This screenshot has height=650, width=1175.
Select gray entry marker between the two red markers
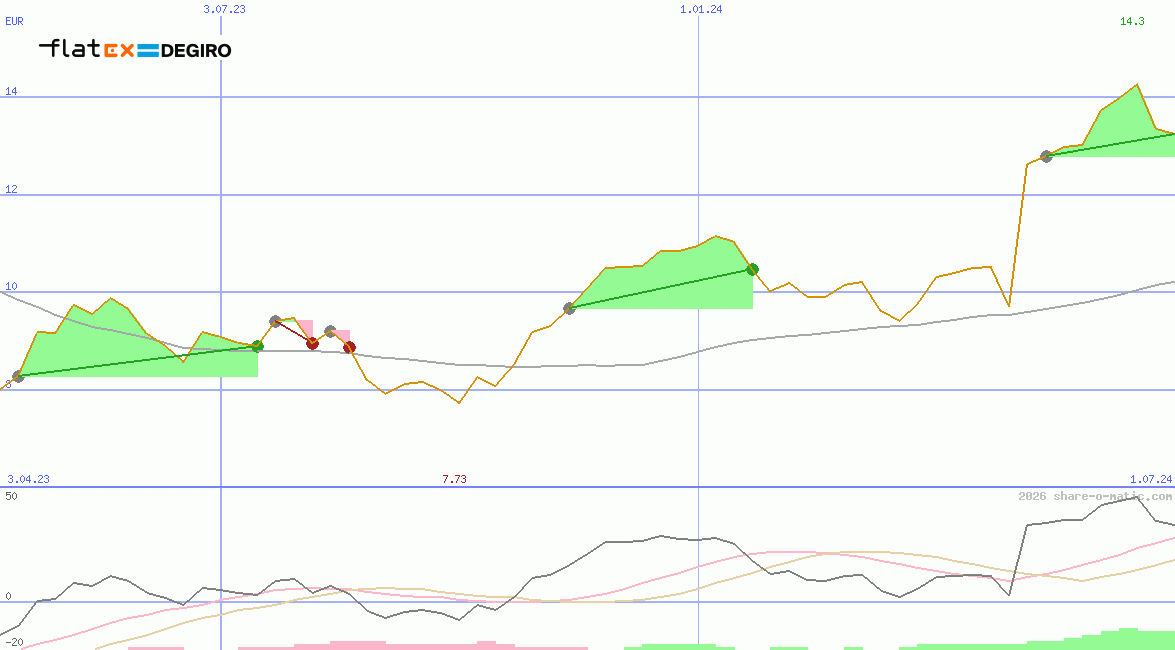coord(330,331)
